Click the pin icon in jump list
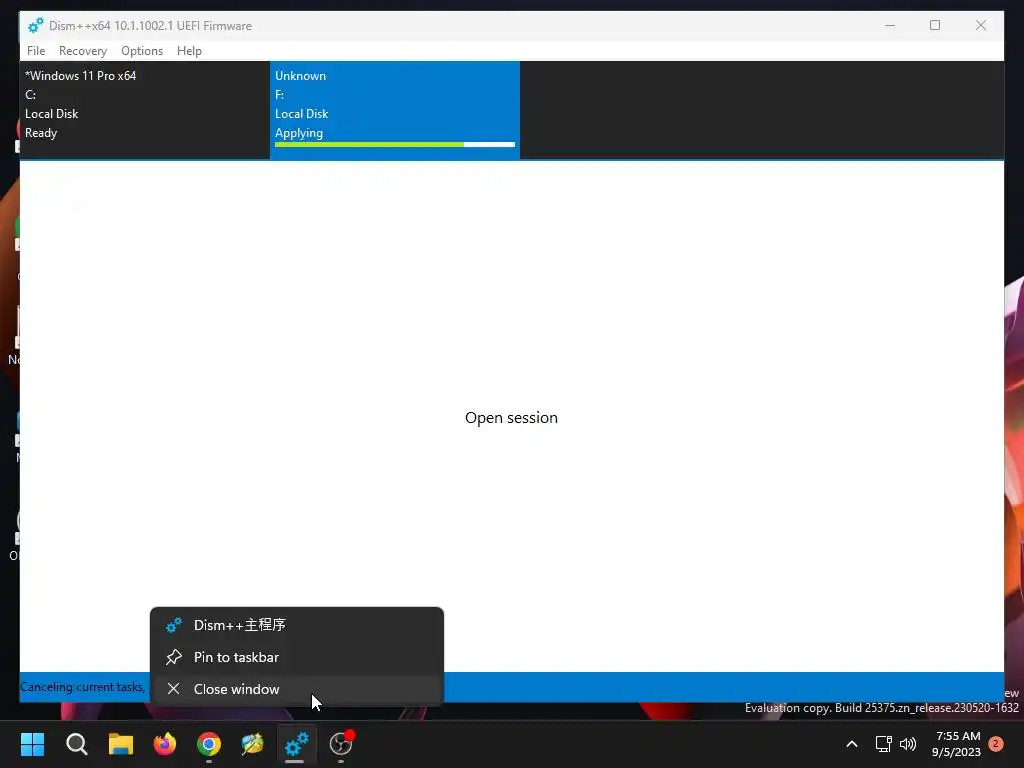 click(174, 657)
